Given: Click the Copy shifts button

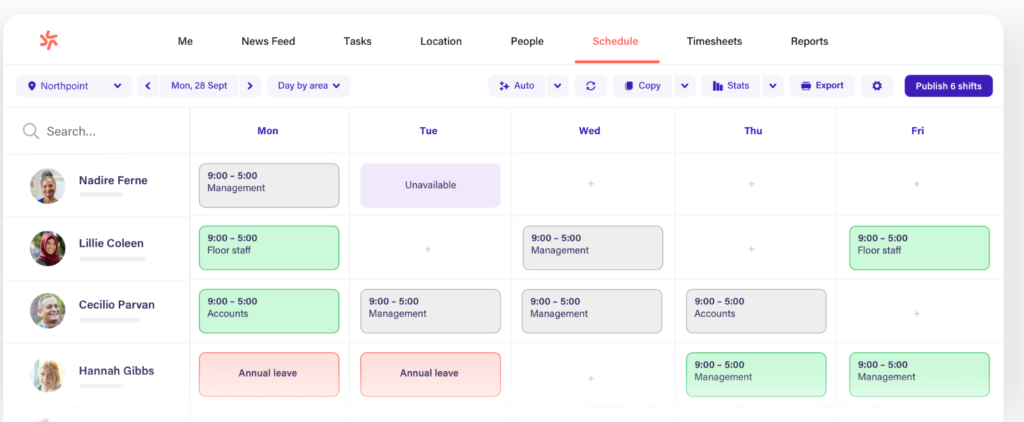Looking at the screenshot, I should [643, 86].
